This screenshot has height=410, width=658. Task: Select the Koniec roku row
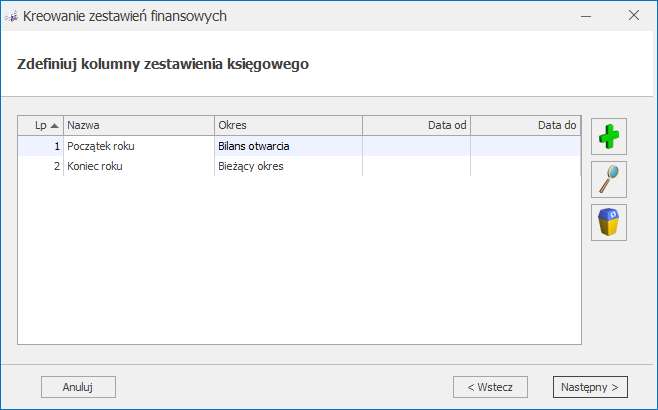[95, 166]
